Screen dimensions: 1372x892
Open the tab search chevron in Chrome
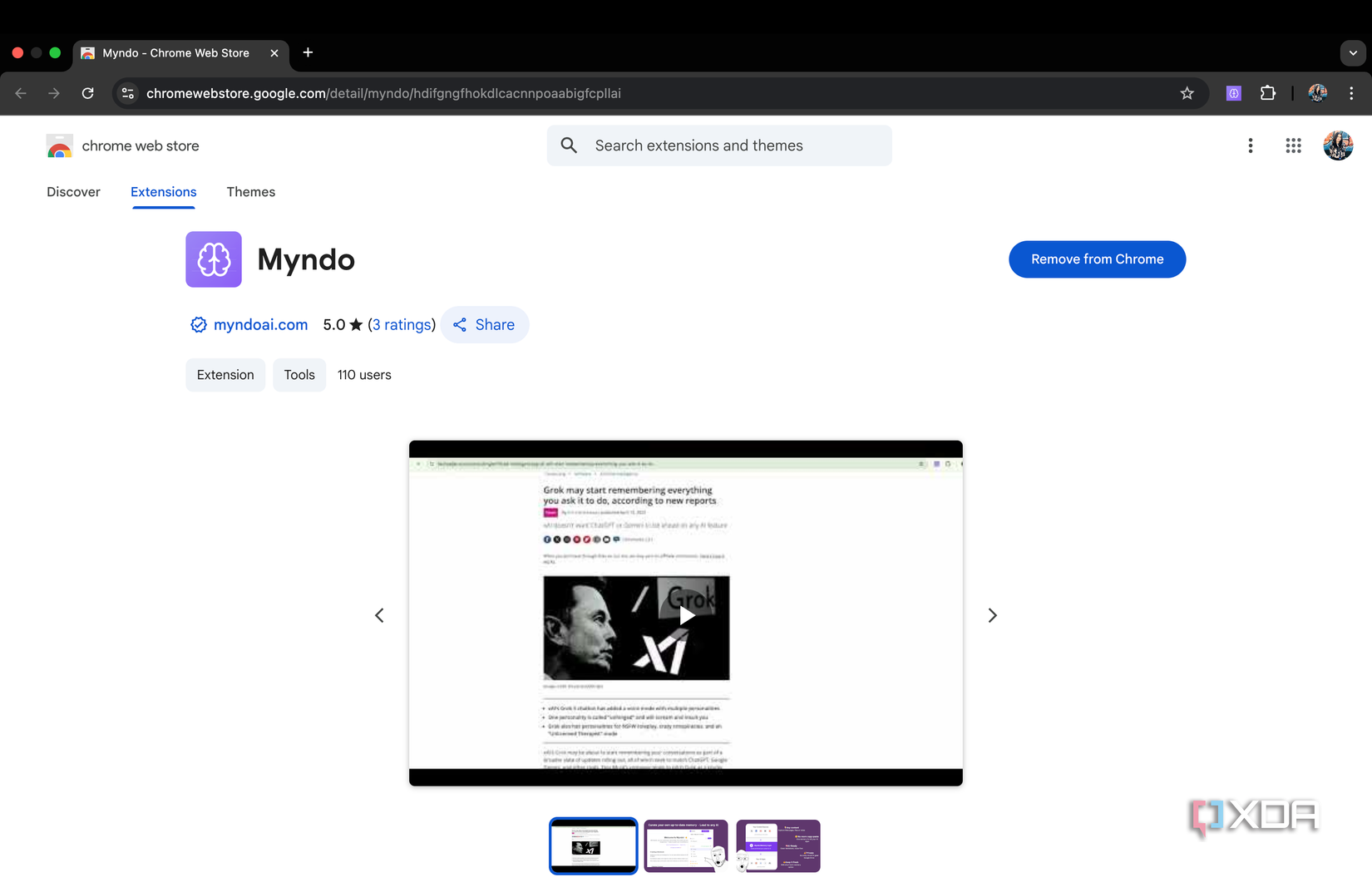[x=1351, y=52]
